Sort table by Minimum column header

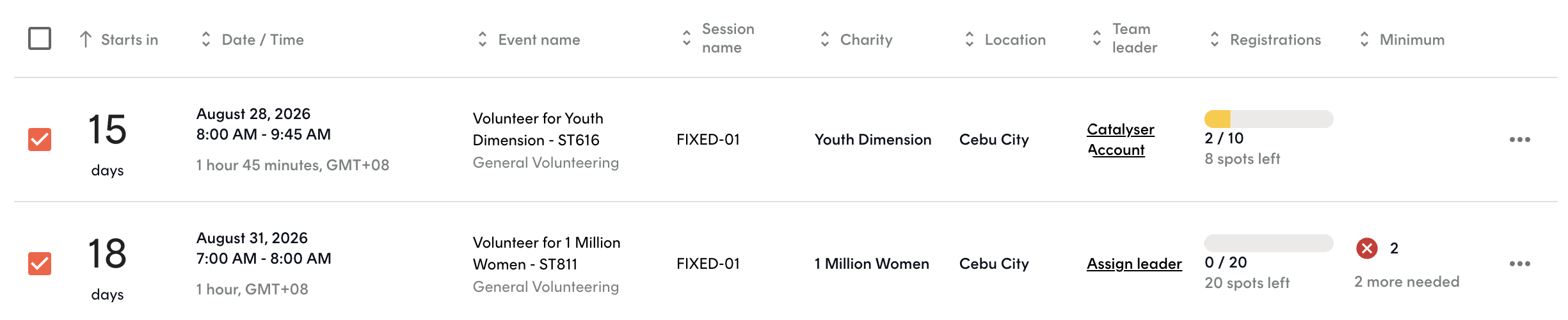[1402, 40]
